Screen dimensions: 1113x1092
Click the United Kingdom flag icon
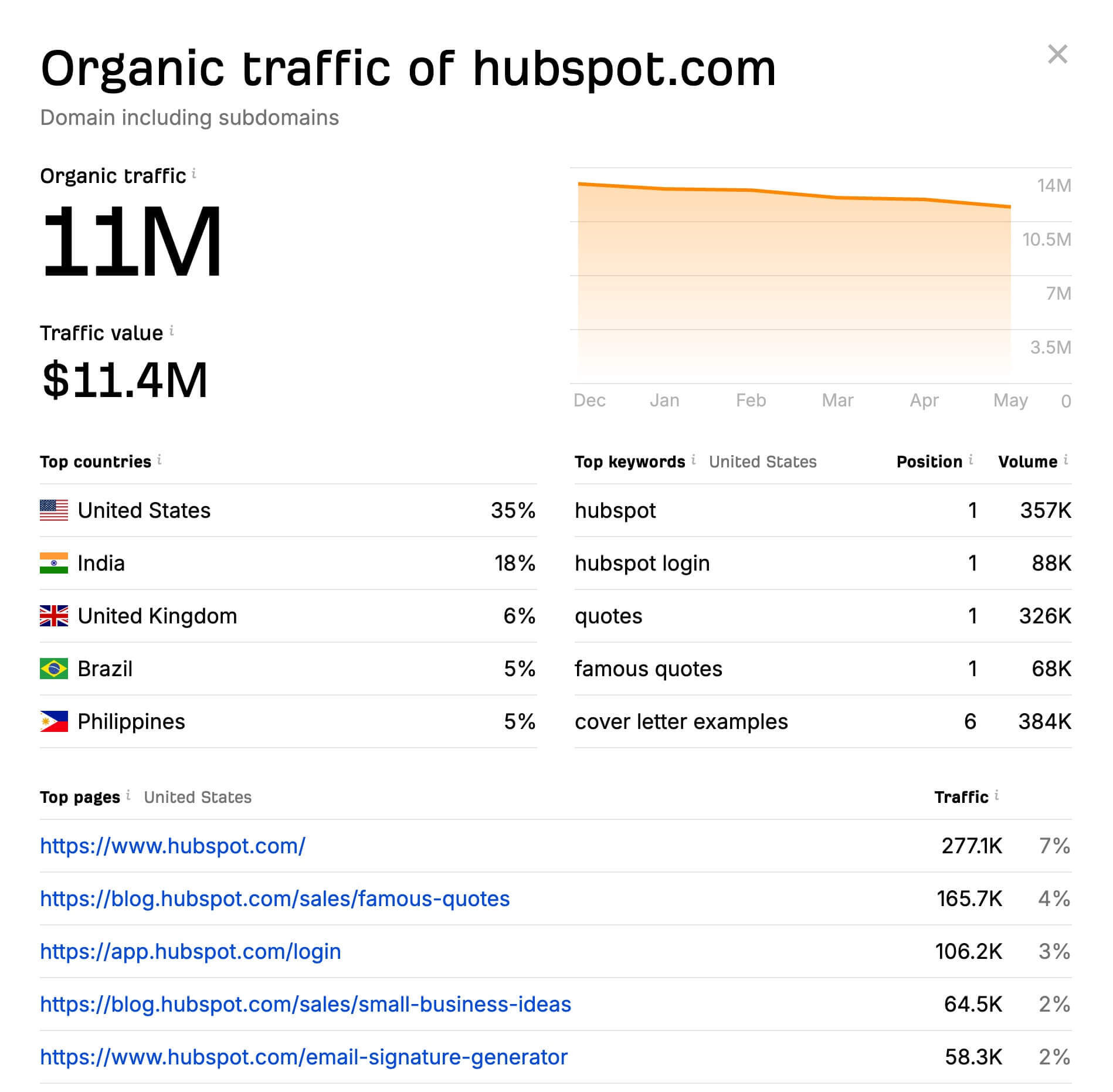pyautogui.click(x=54, y=616)
